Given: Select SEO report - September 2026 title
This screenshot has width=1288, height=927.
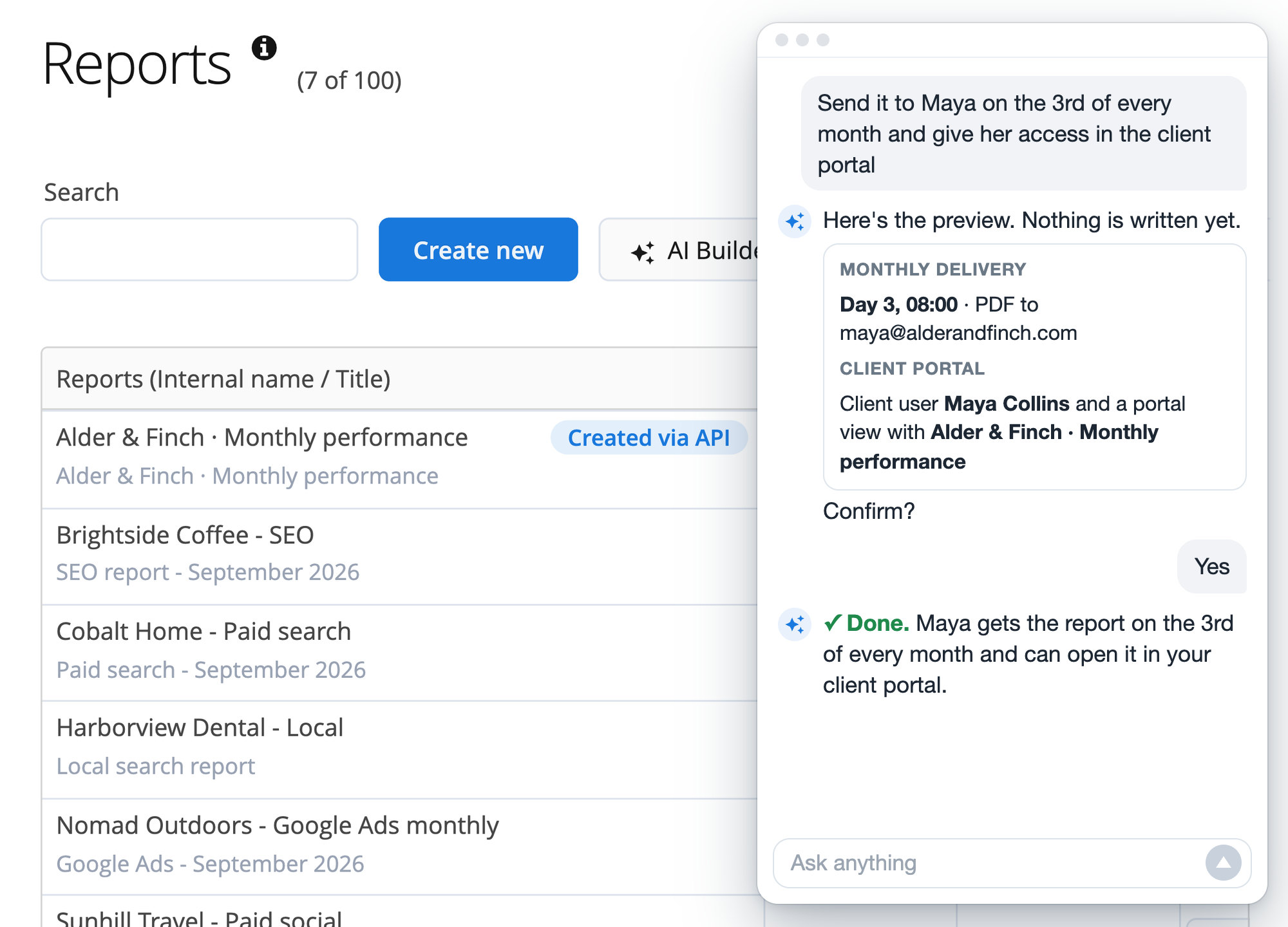Looking at the screenshot, I should tap(207, 572).
